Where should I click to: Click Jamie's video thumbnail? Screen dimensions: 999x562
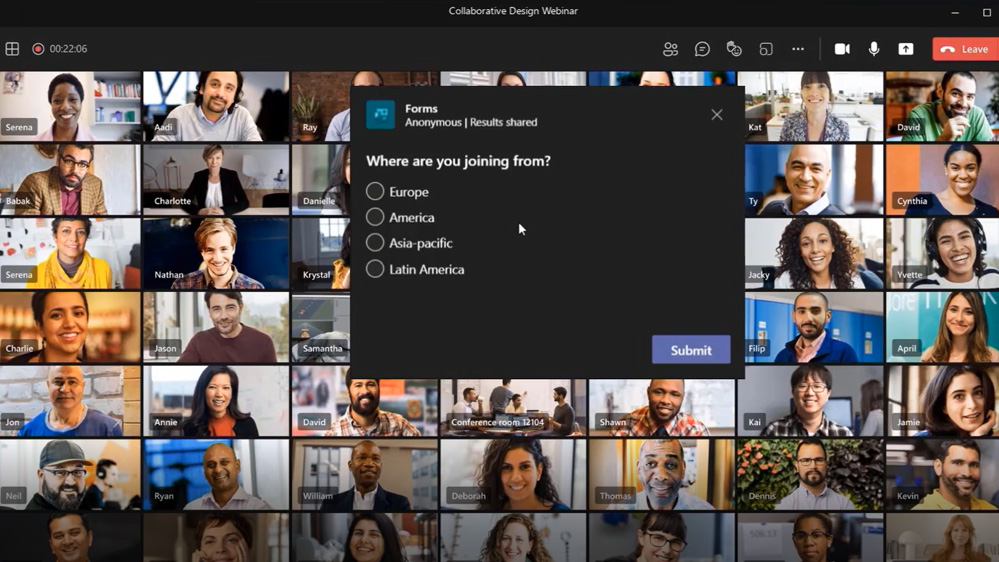942,401
